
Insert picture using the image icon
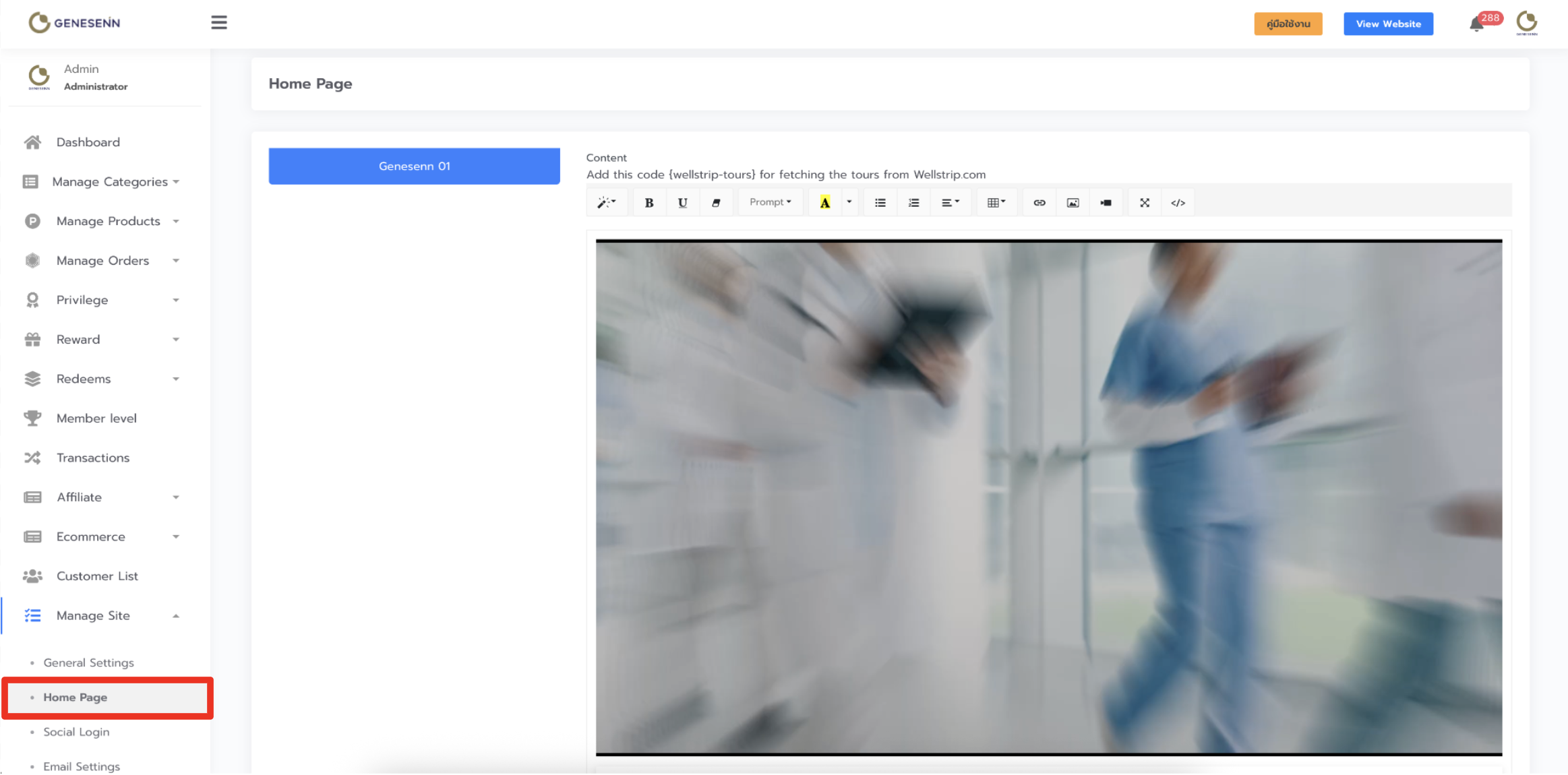[1073, 202]
